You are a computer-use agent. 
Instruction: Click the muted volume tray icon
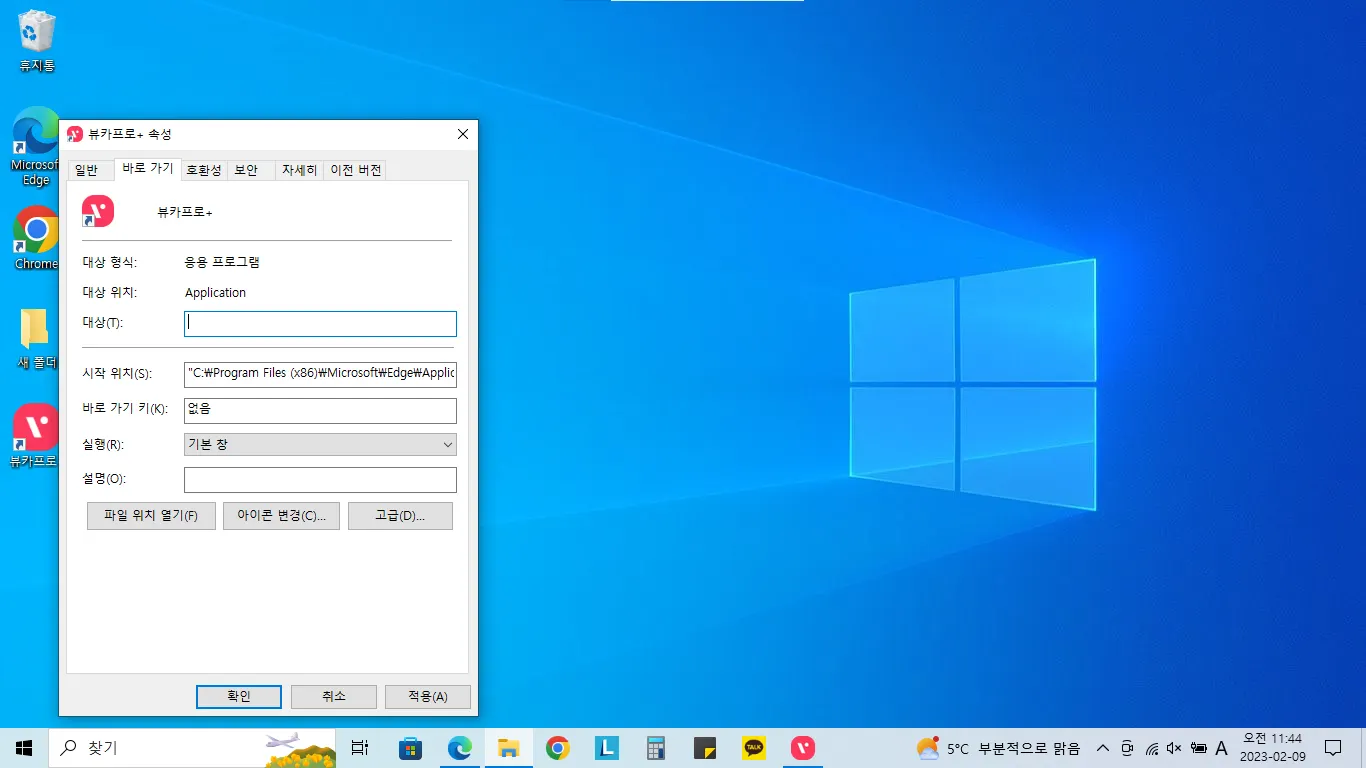[1174, 748]
